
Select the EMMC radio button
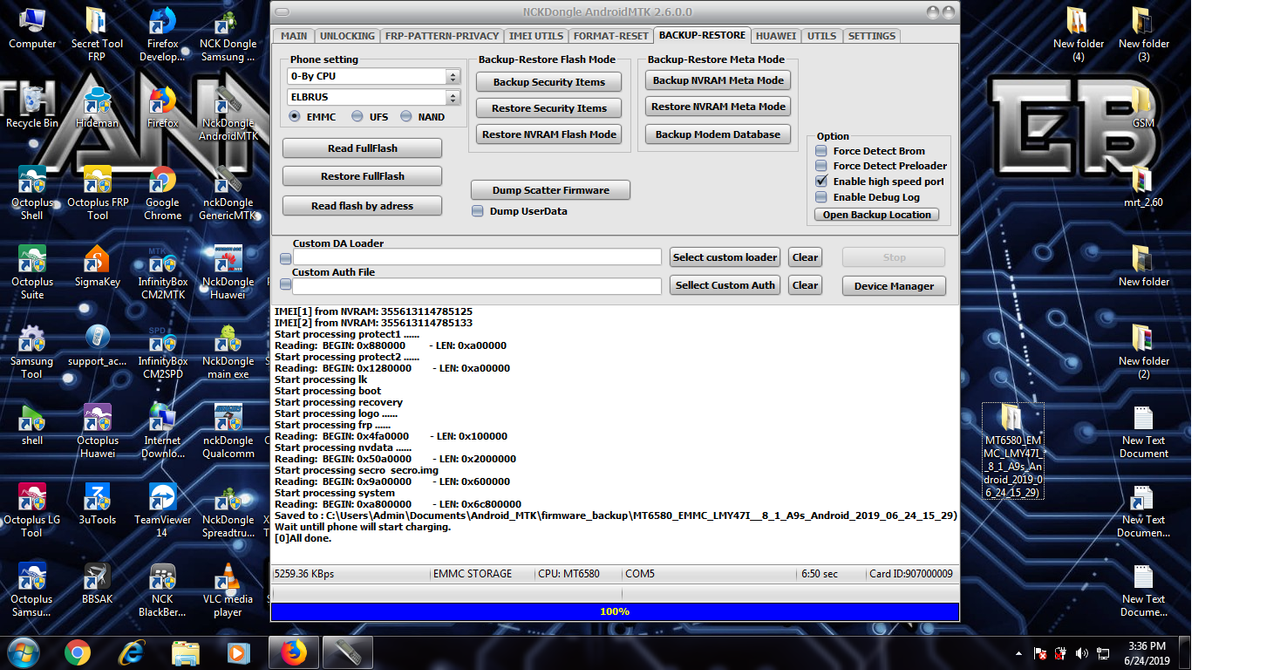294,117
